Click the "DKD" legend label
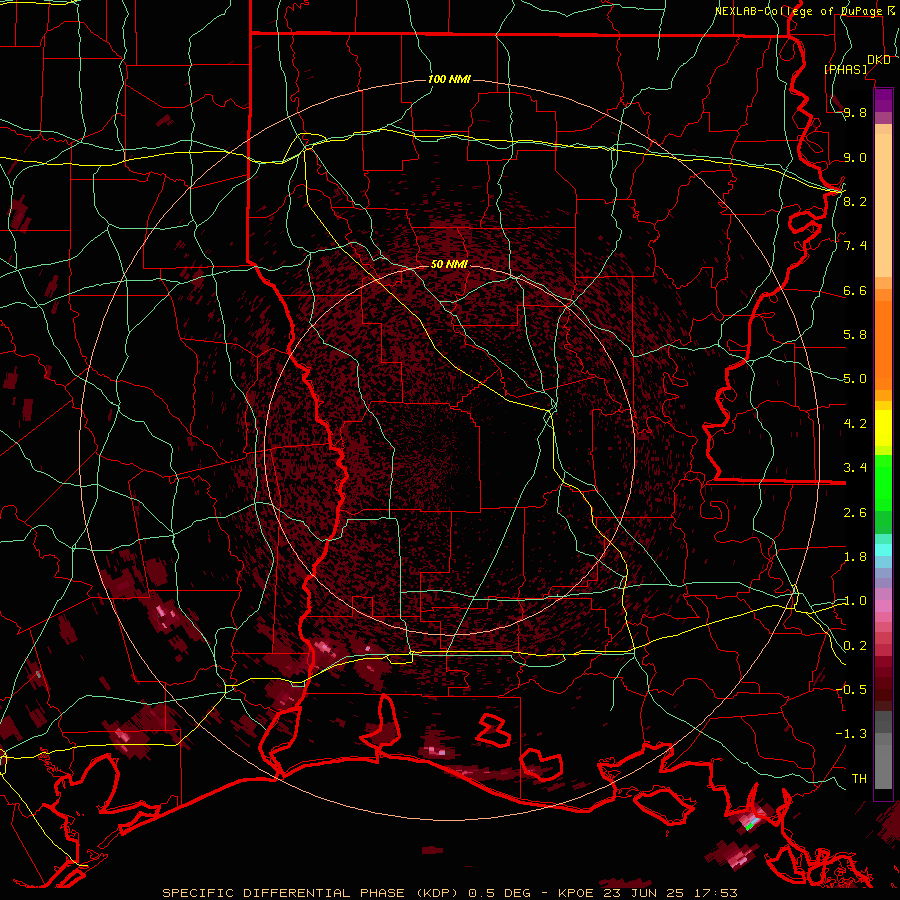 click(x=879, y=60)
